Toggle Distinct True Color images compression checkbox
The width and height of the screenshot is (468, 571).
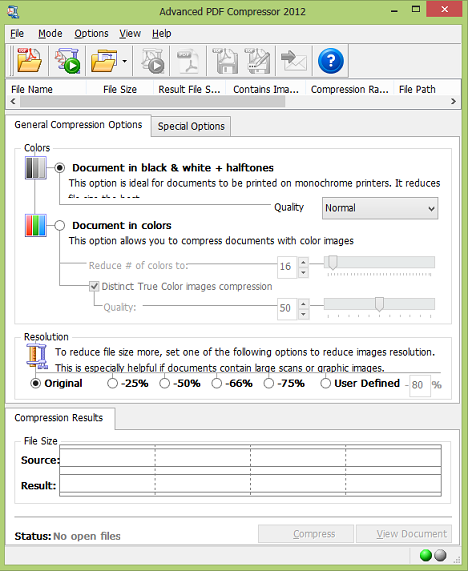[x=94, y=287]
